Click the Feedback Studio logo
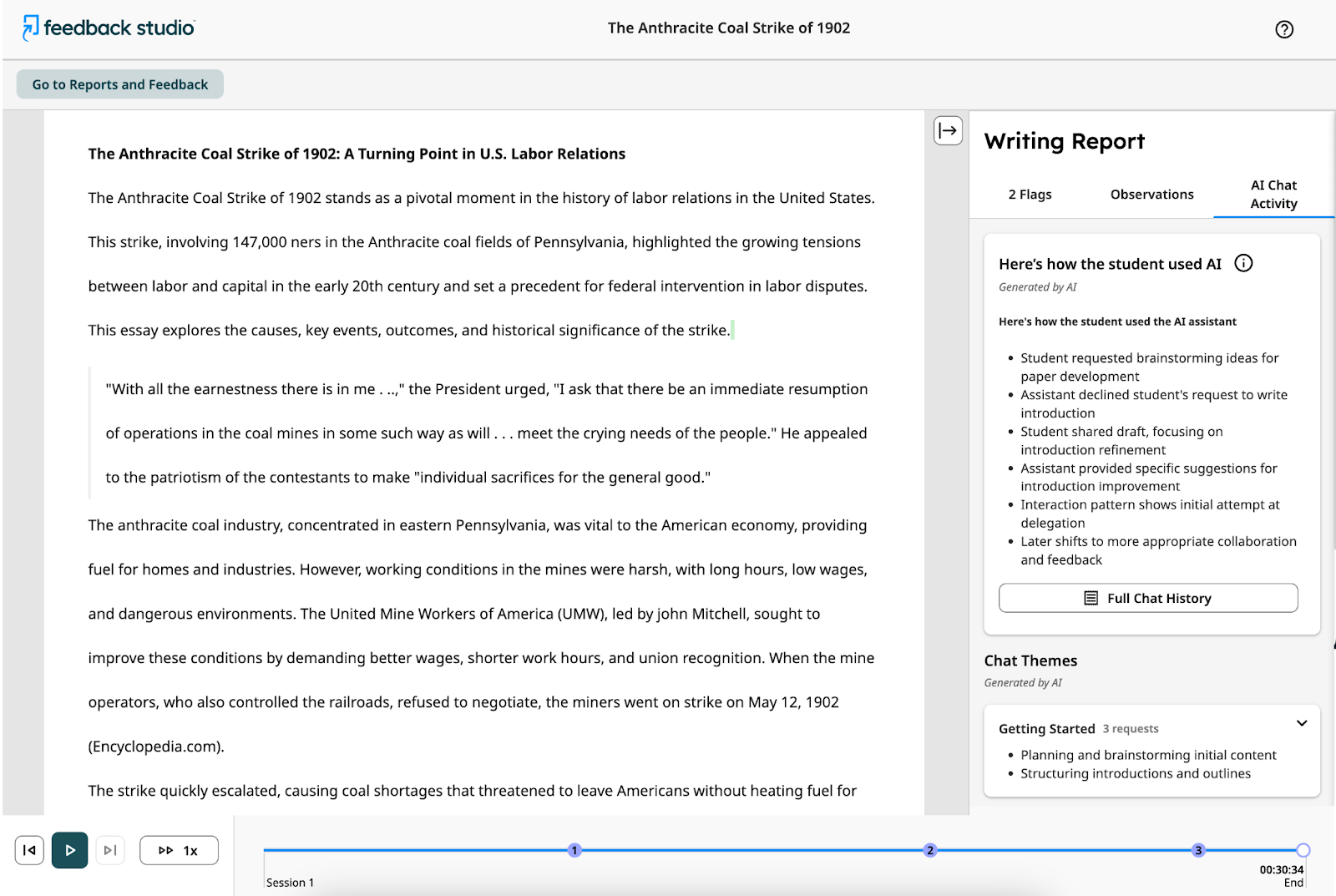Image resolution: width=1336 pixels, height=896 pixels. pos(109,28)
